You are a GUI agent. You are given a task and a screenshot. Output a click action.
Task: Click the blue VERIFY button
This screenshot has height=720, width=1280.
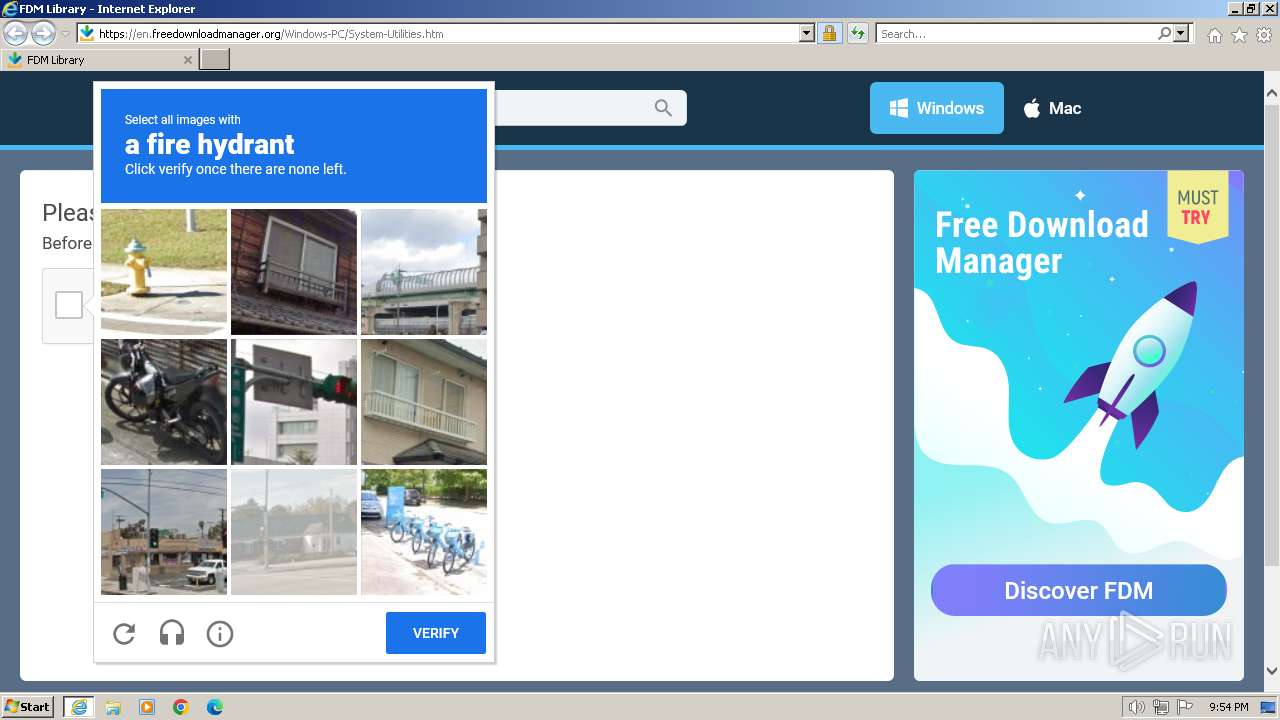(436, 633)
